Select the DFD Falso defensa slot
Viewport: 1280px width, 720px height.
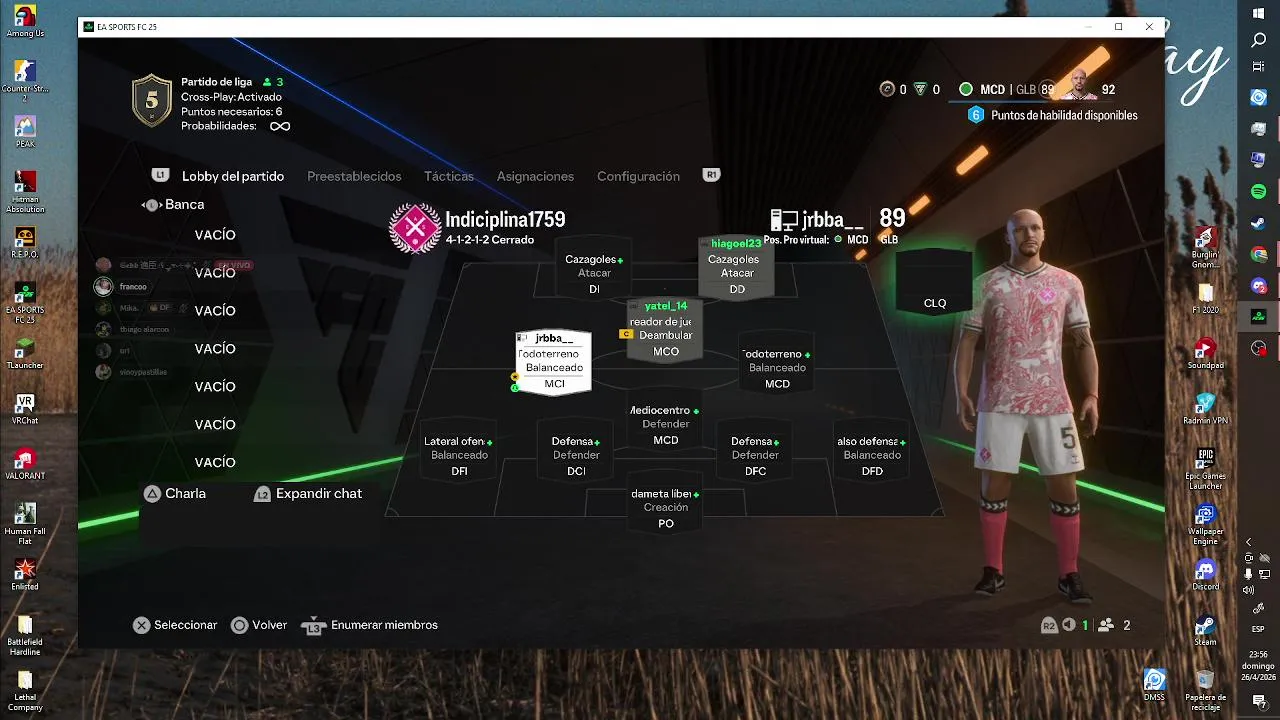pyautogui.click(x=872, y=449)
